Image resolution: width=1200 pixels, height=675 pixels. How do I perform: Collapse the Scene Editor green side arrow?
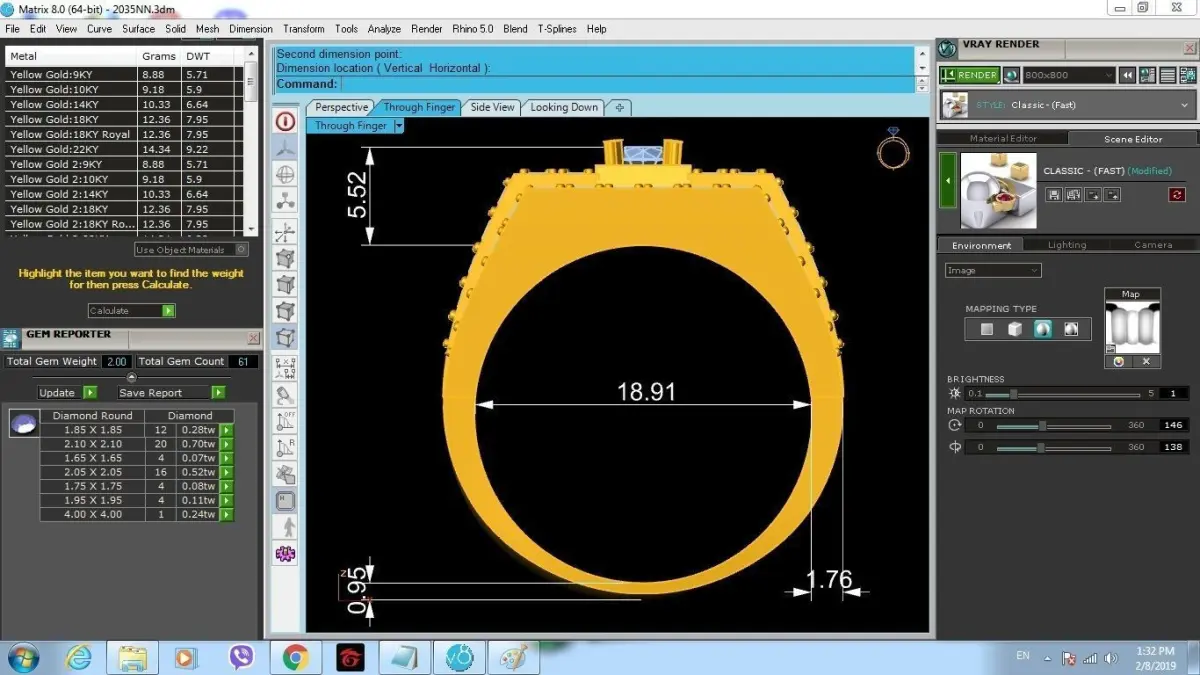[947, 181]
